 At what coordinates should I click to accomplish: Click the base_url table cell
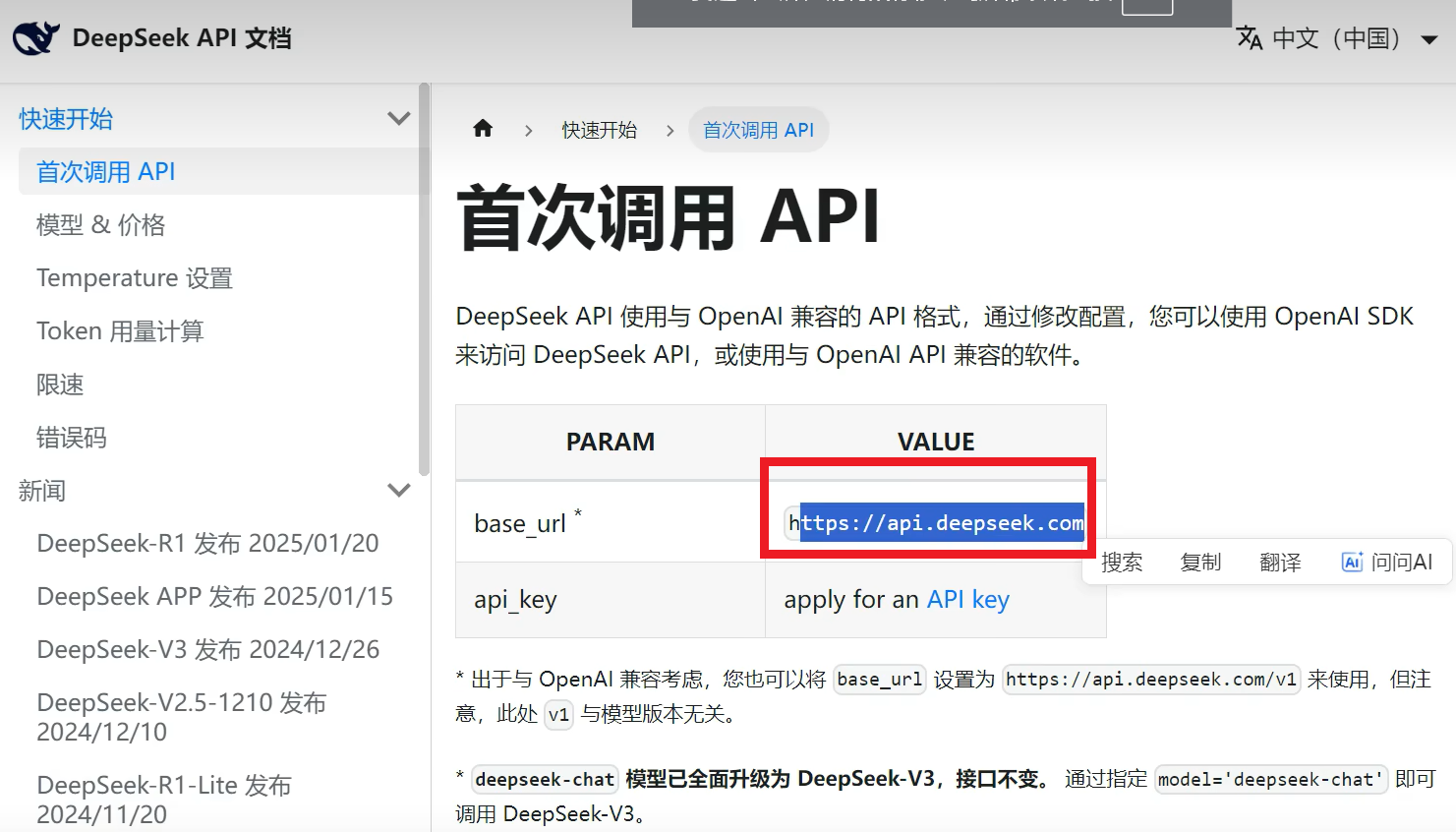pyautogui.click(x=611, y=522)
